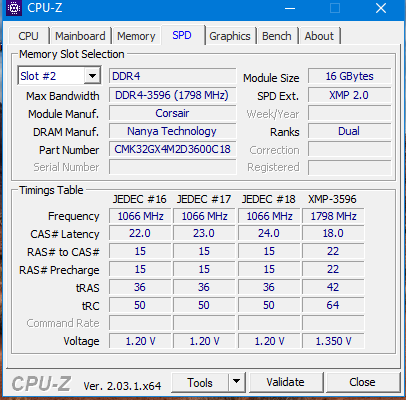Image resolution: width=406 pixels, height=400 pixels.
Task: Click the Module Size value 16 GBytes
Action: coord(350,76)
